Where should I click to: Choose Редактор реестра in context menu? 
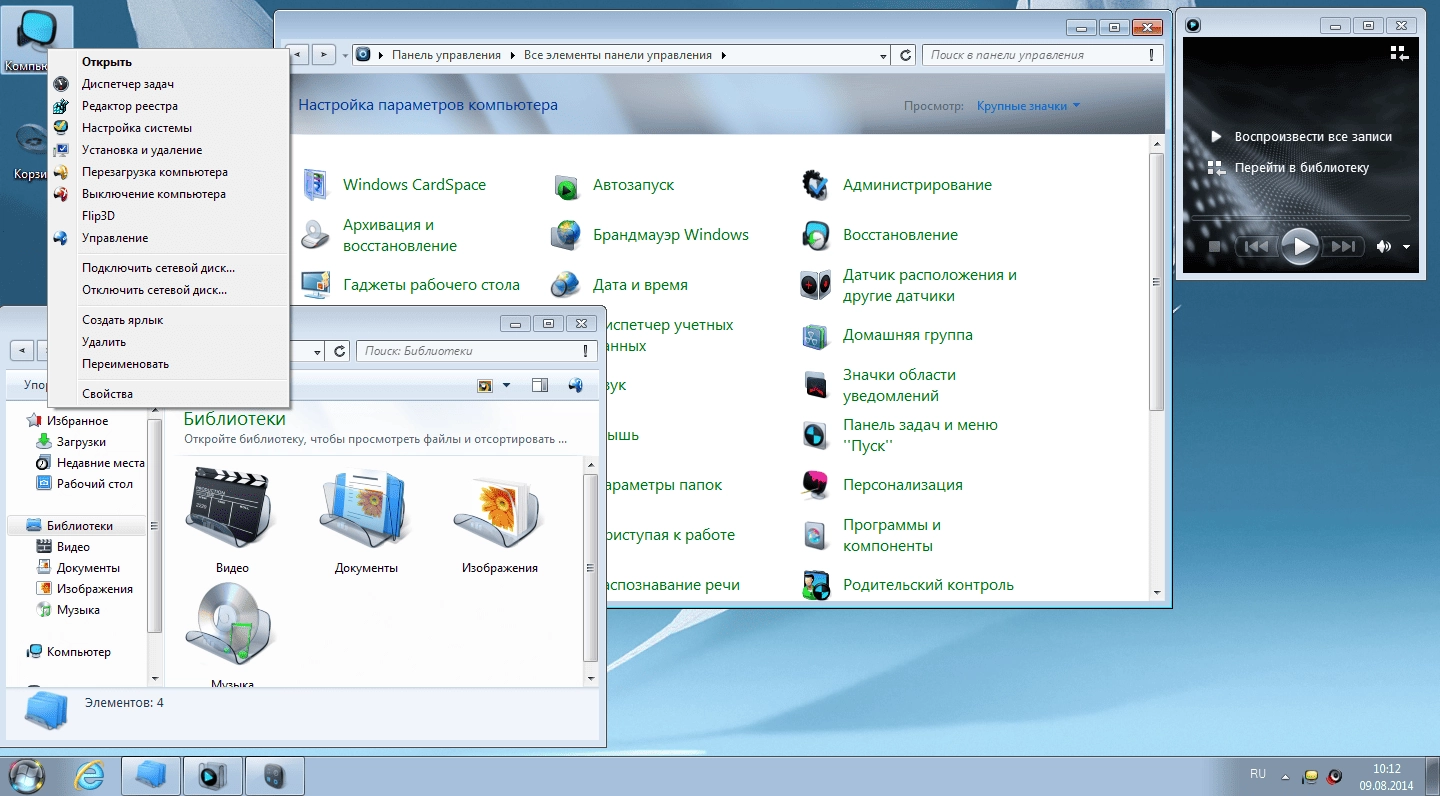pos(168,106)
